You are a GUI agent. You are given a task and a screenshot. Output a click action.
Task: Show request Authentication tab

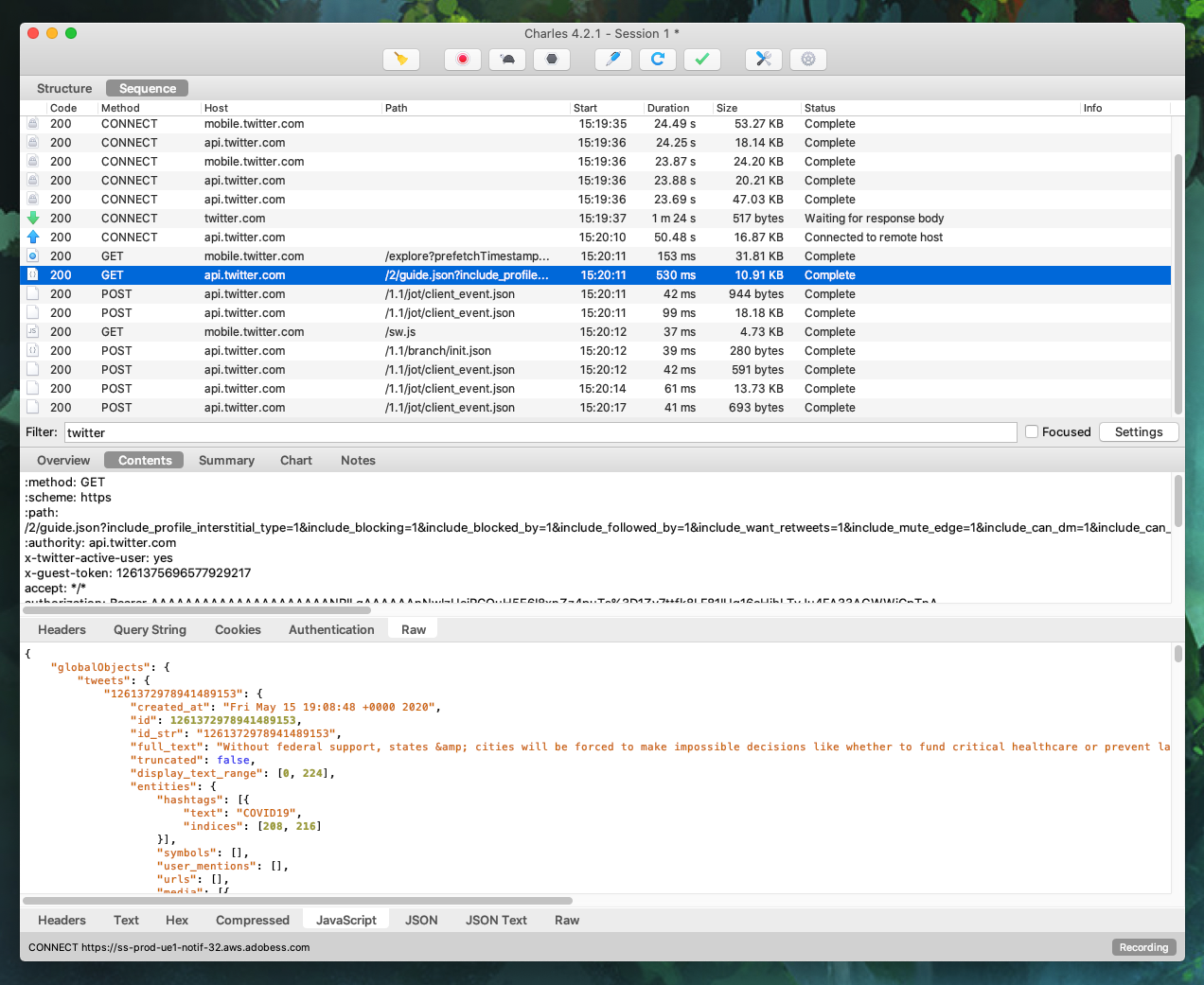pos(331,629)
